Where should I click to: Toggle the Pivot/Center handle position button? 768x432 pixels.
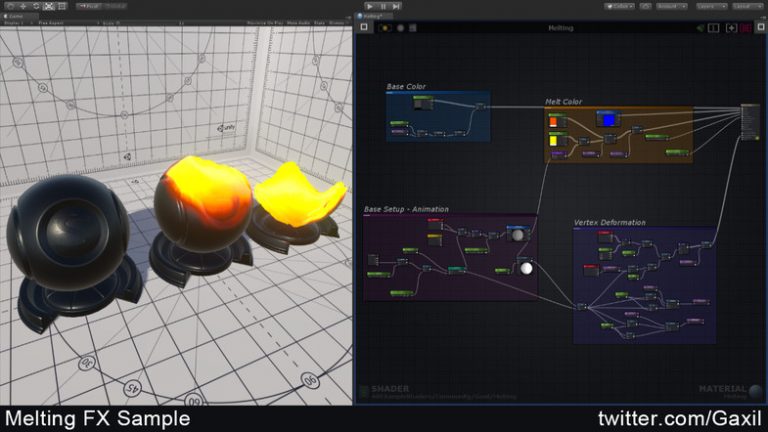click(x=89, y=6)
